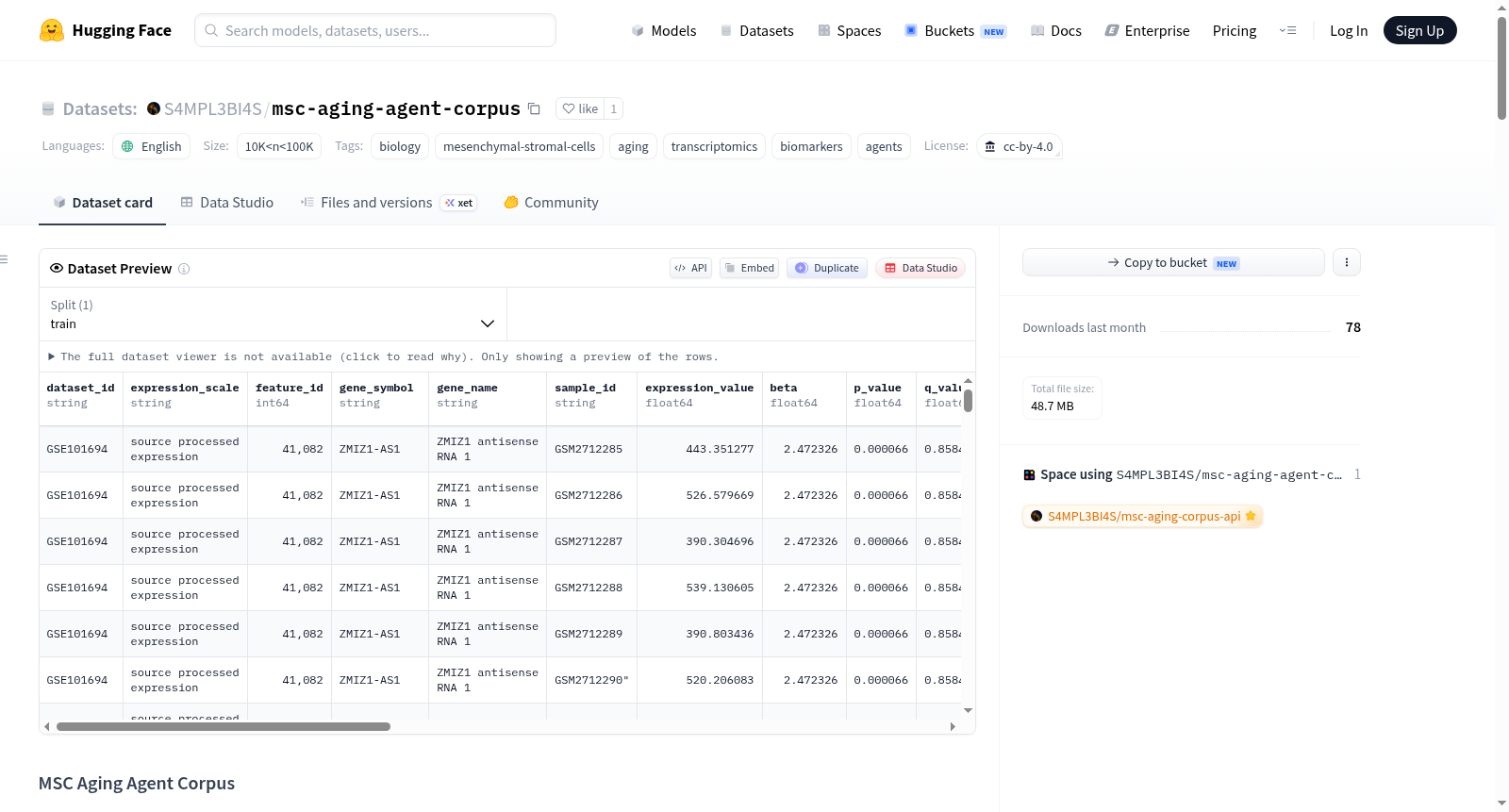Open the Files and versions tab

pyautogui.click(x=389, y=202)
